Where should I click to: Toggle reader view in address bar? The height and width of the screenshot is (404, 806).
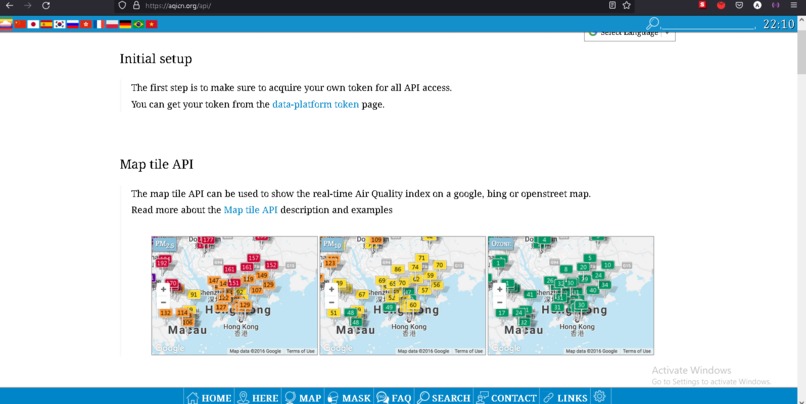click(612, 5)
